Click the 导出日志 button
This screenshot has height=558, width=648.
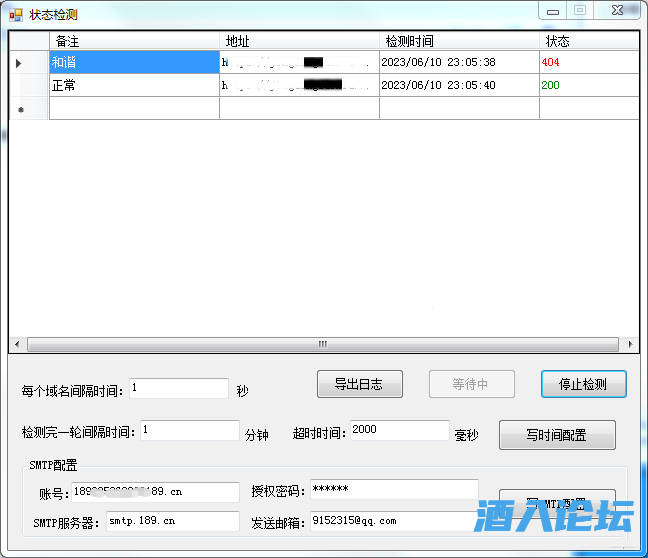click(360, 384)
